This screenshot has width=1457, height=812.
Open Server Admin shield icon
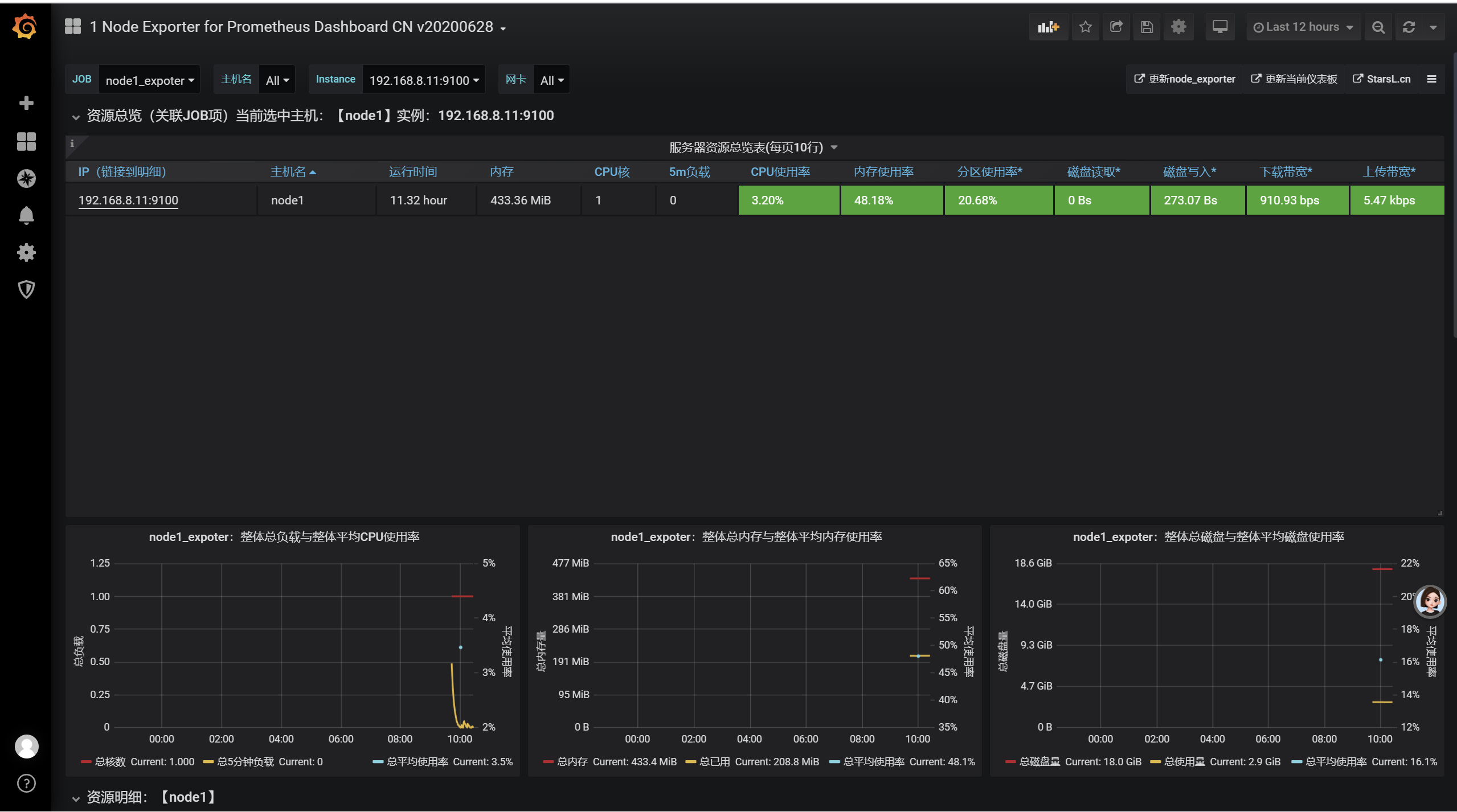(x=26, y=290)
